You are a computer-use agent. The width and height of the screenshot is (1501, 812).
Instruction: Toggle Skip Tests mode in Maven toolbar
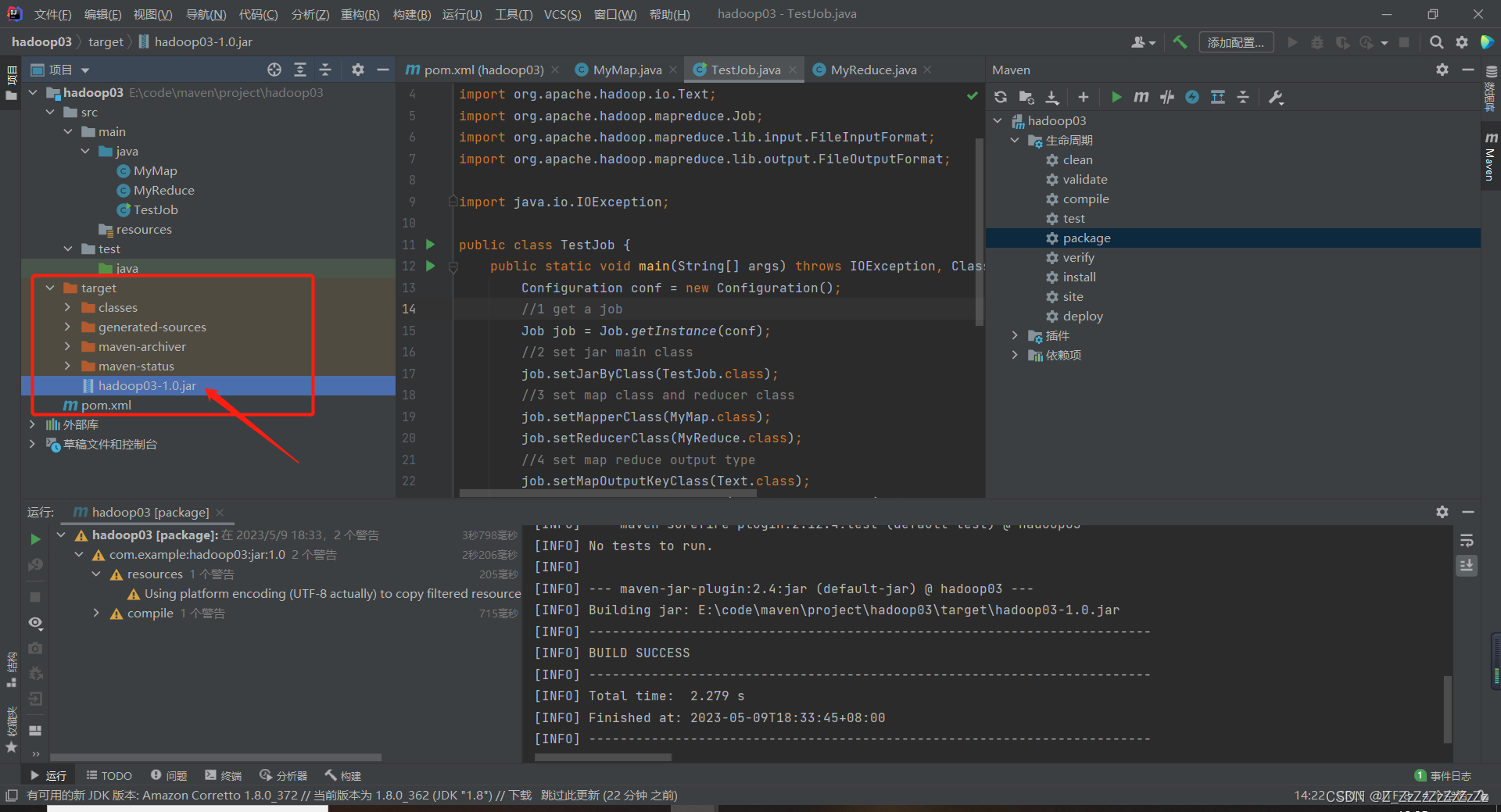[1191, 97]
